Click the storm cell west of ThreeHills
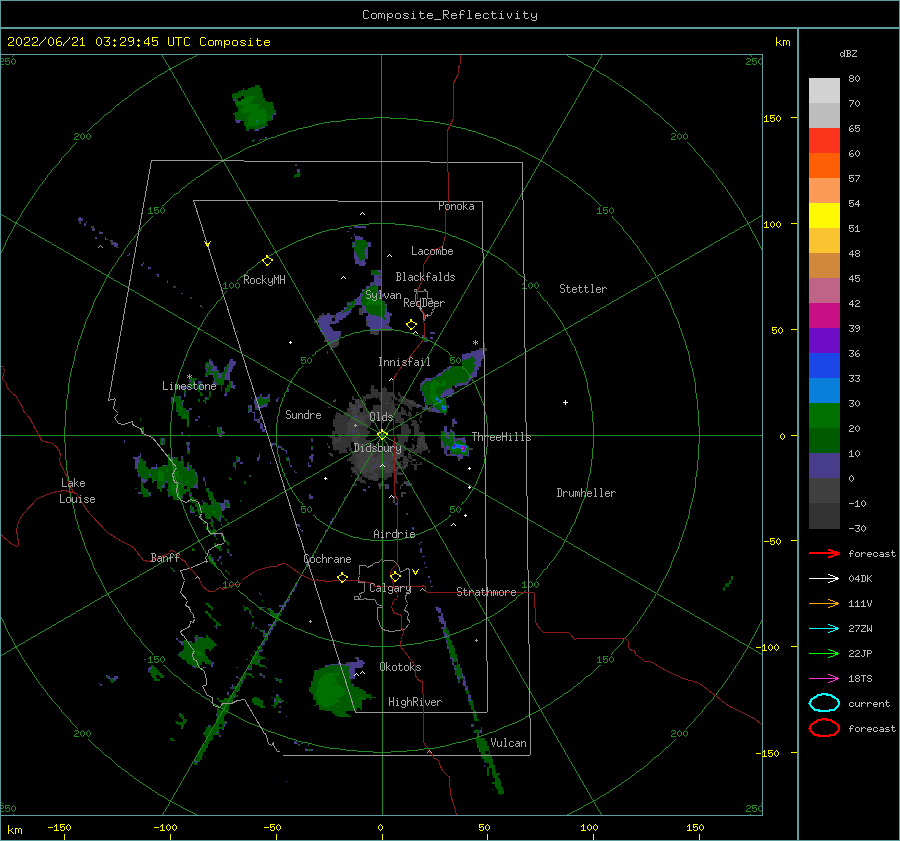900x841 pixels. (x=455, y=443)
